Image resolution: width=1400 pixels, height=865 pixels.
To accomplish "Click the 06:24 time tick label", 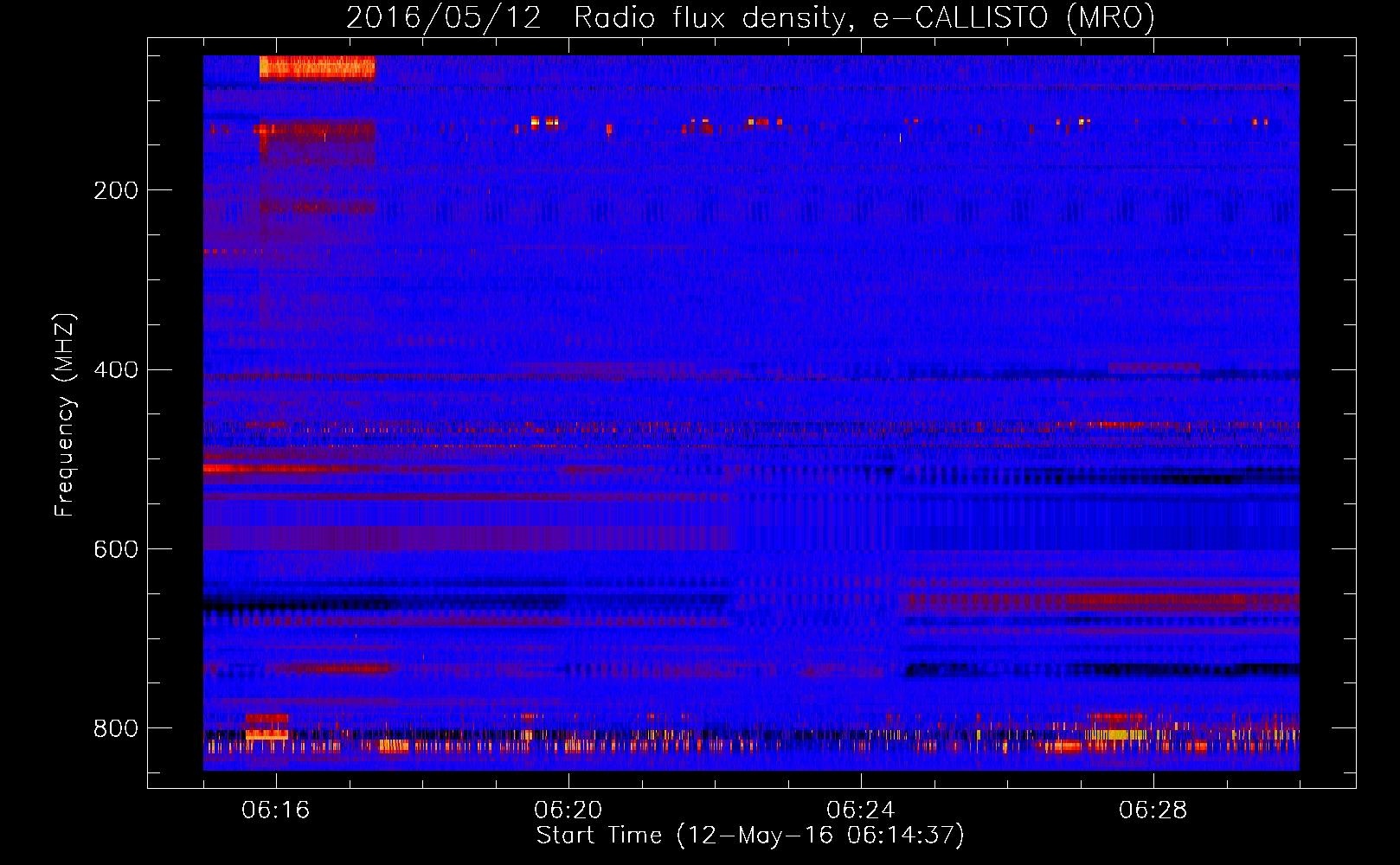I will [x=861, y=811].
